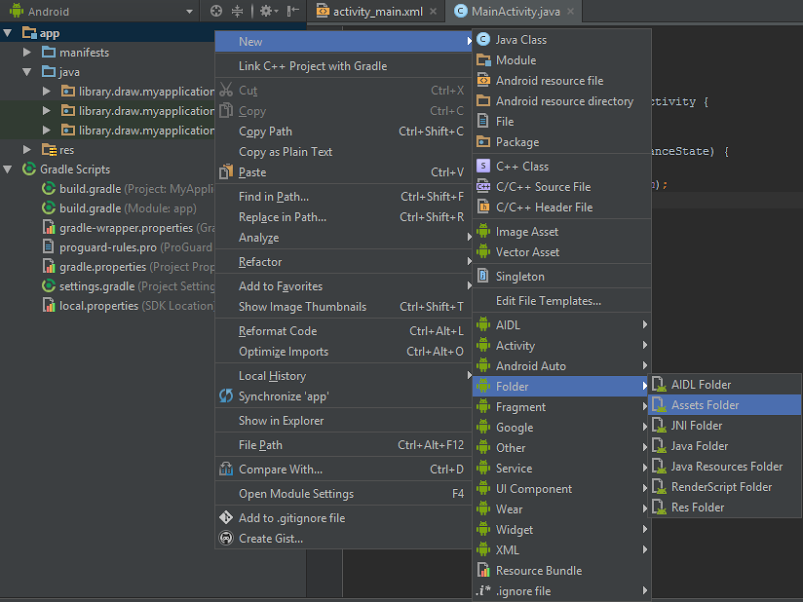Click the C++ Class icon
The height and width of the screenshot is (602, 803).
coord(483,166)
